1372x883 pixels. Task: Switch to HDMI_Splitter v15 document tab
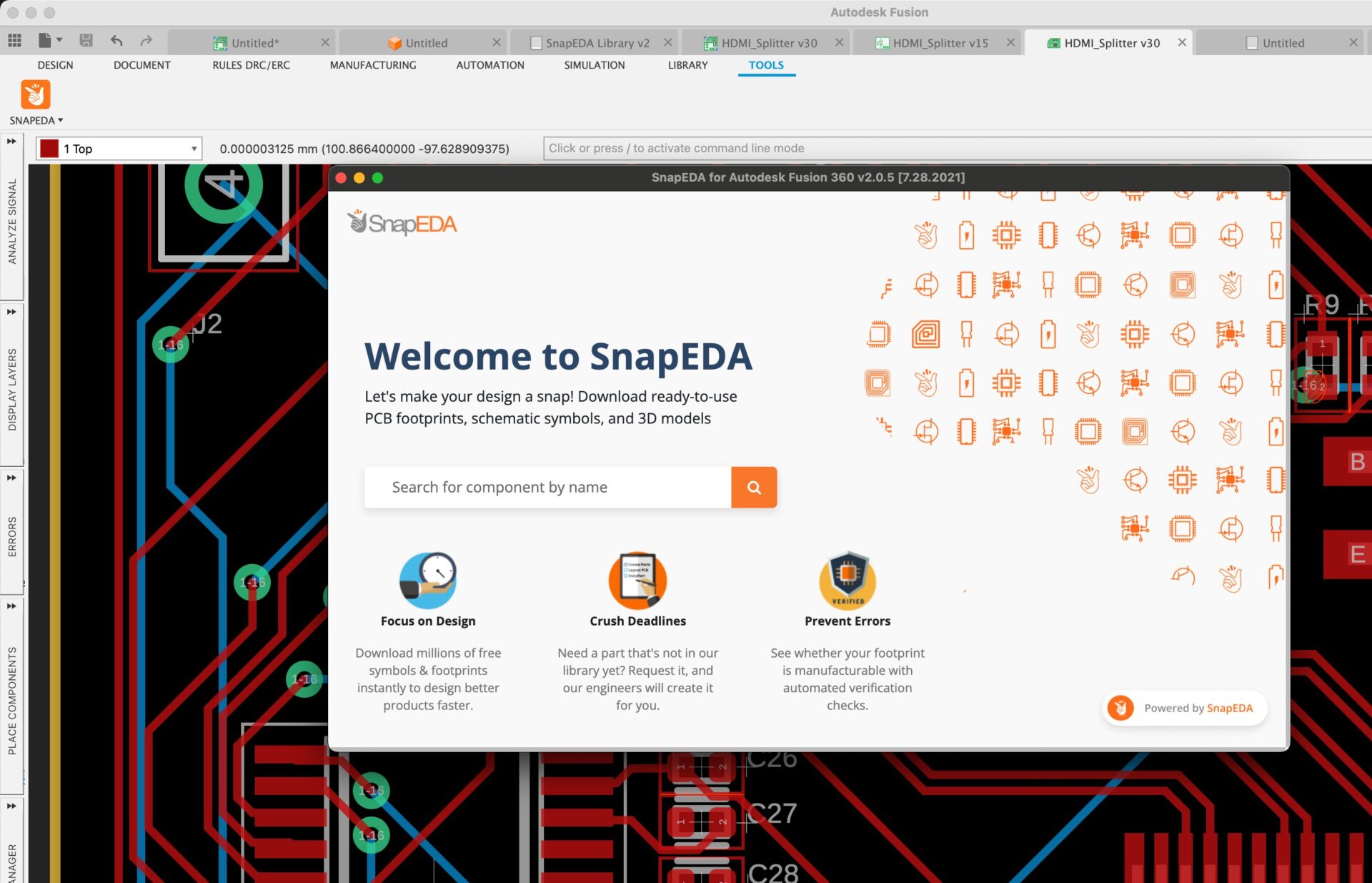coord(940,43)
